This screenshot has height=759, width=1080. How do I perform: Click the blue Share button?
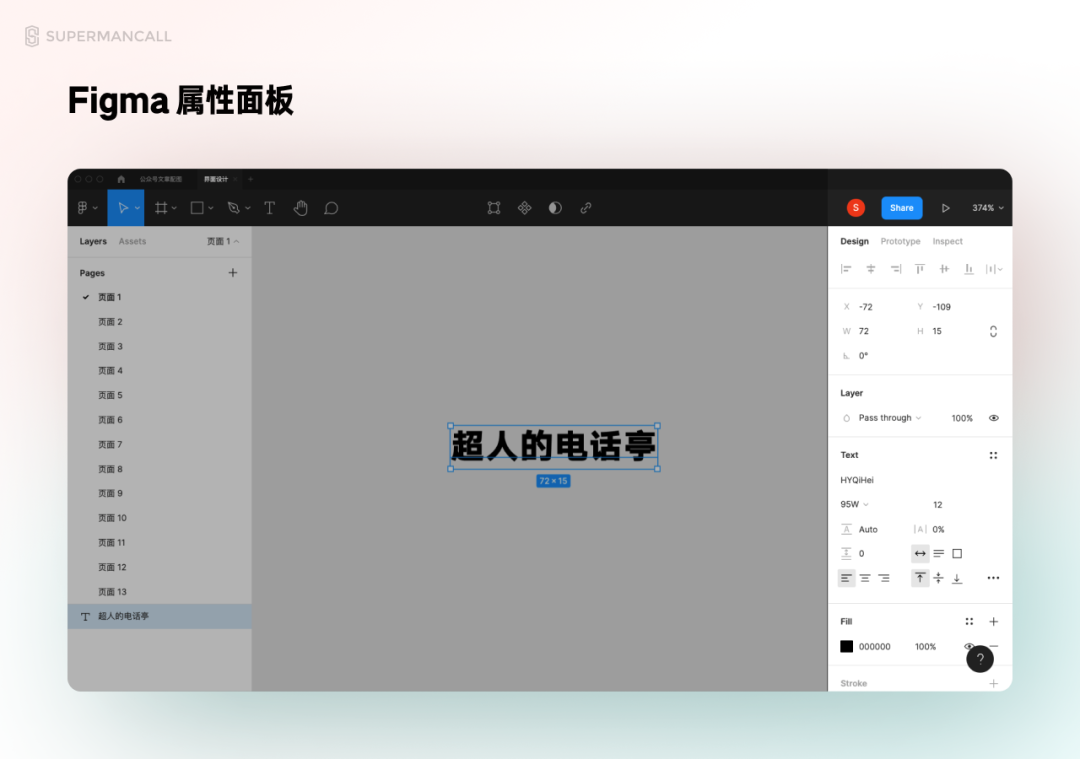(x=901, y=207)
